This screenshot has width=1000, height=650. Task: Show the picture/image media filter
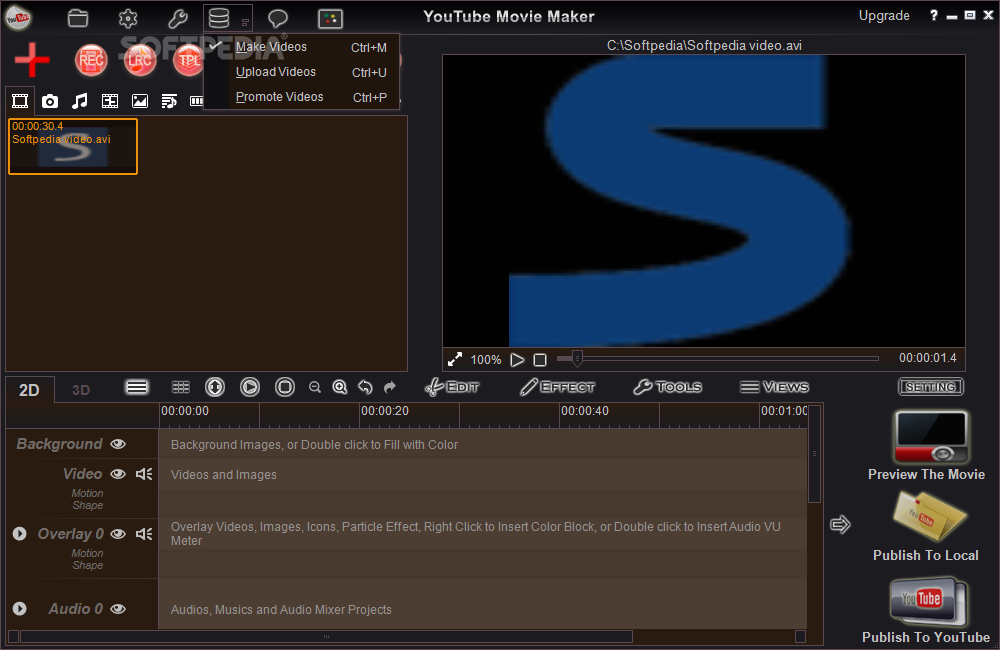pos(140,101)
